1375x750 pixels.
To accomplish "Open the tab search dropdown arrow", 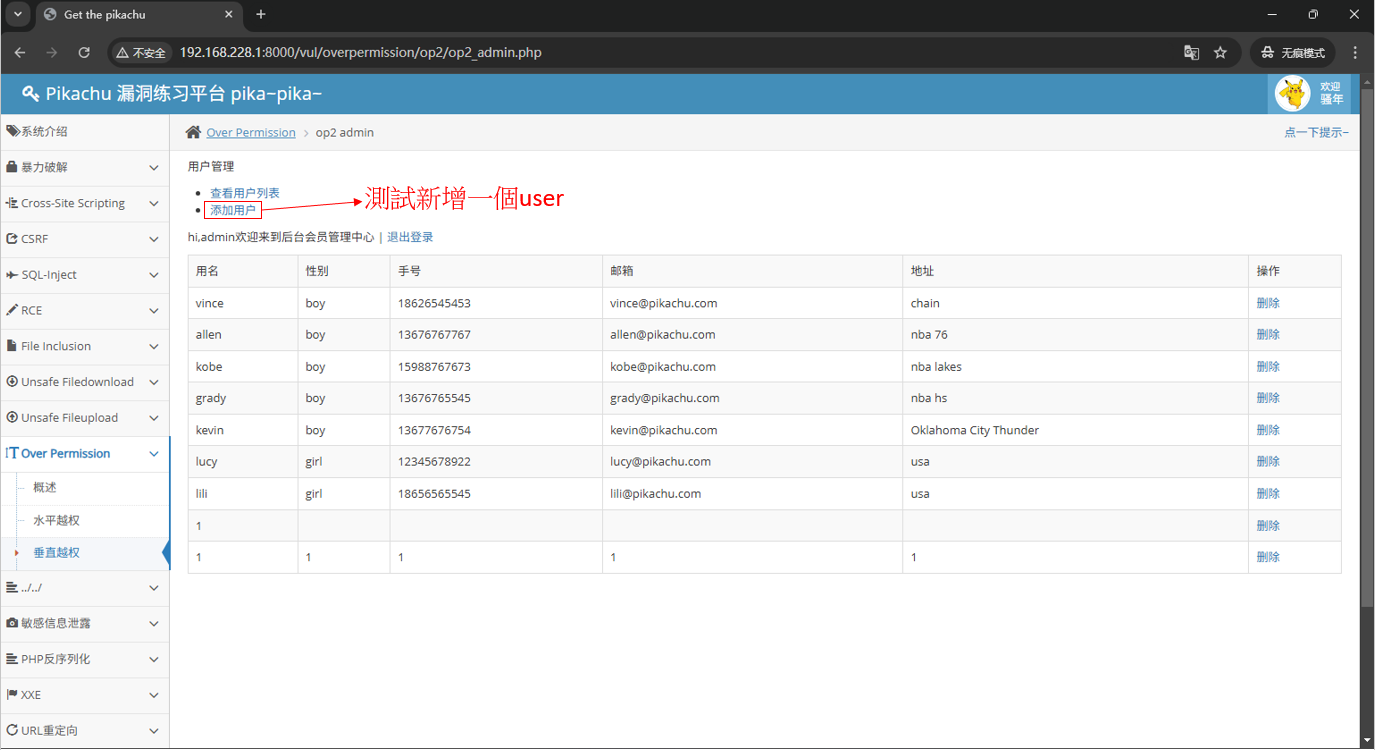I will click(18, 15).
